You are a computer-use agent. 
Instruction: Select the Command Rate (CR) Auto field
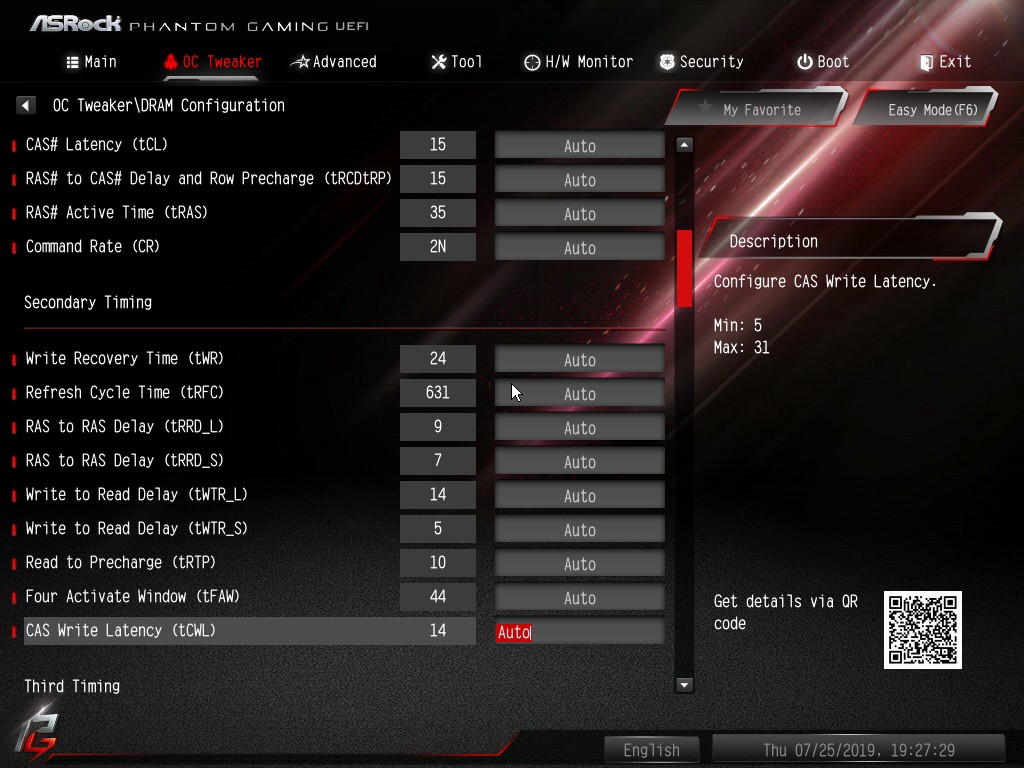tap(579, 247)
